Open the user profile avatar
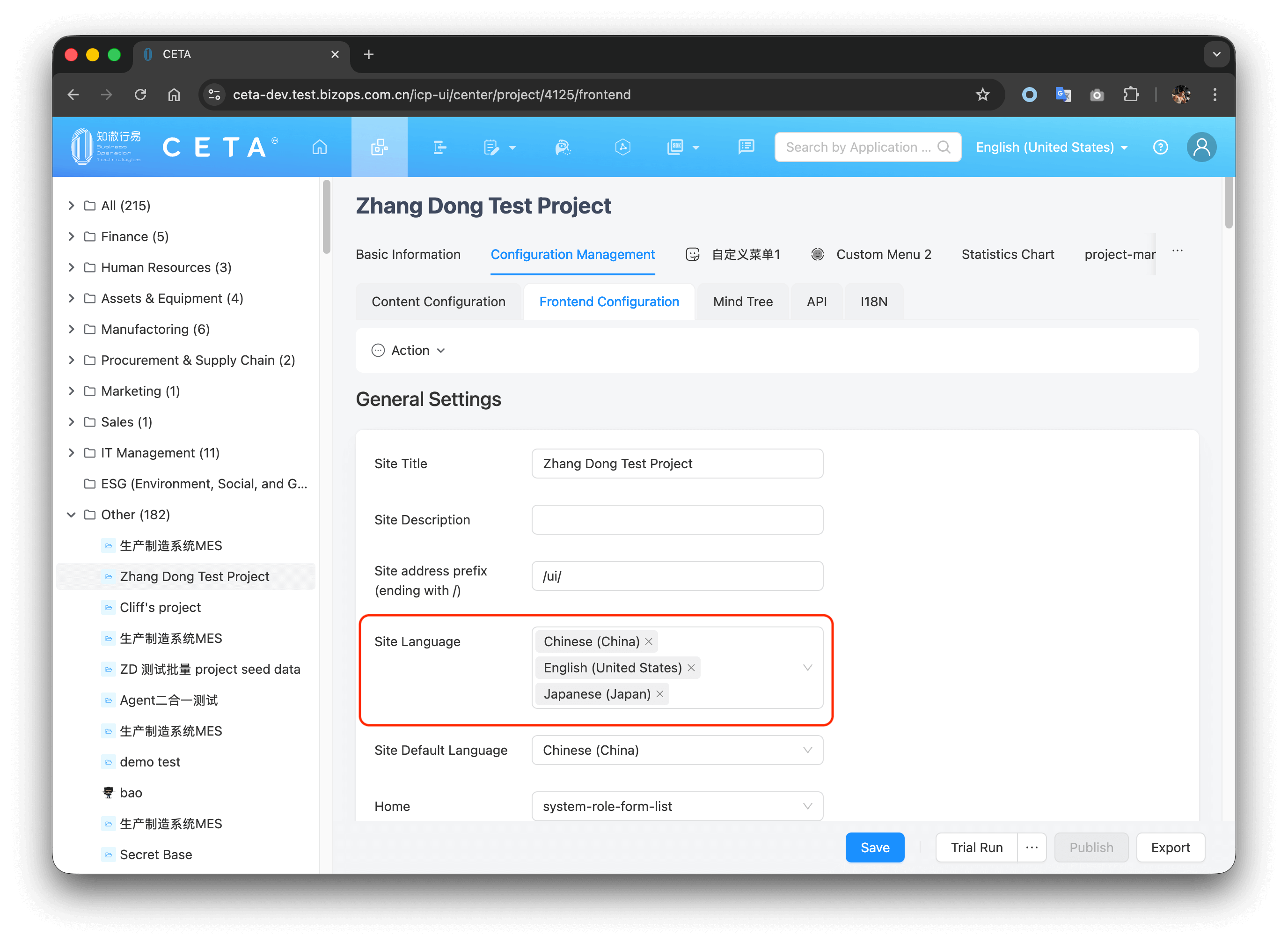The image size is (1288, 943). click(x=1201, y=147)
